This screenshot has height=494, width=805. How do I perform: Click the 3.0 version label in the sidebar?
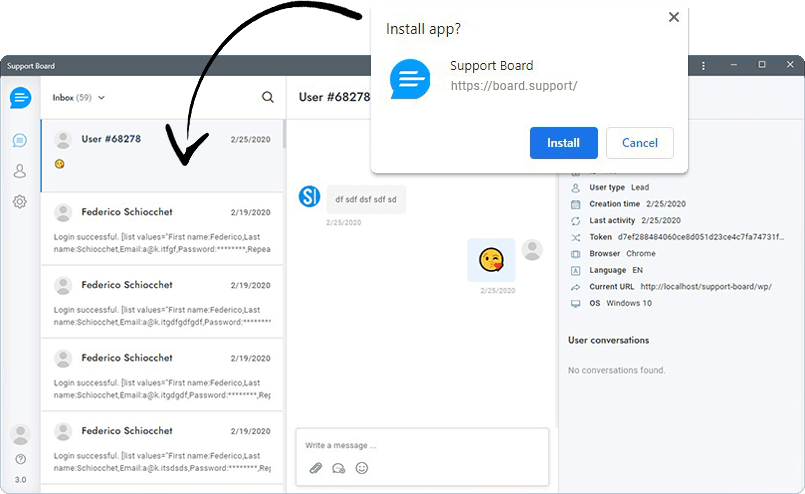21,480
